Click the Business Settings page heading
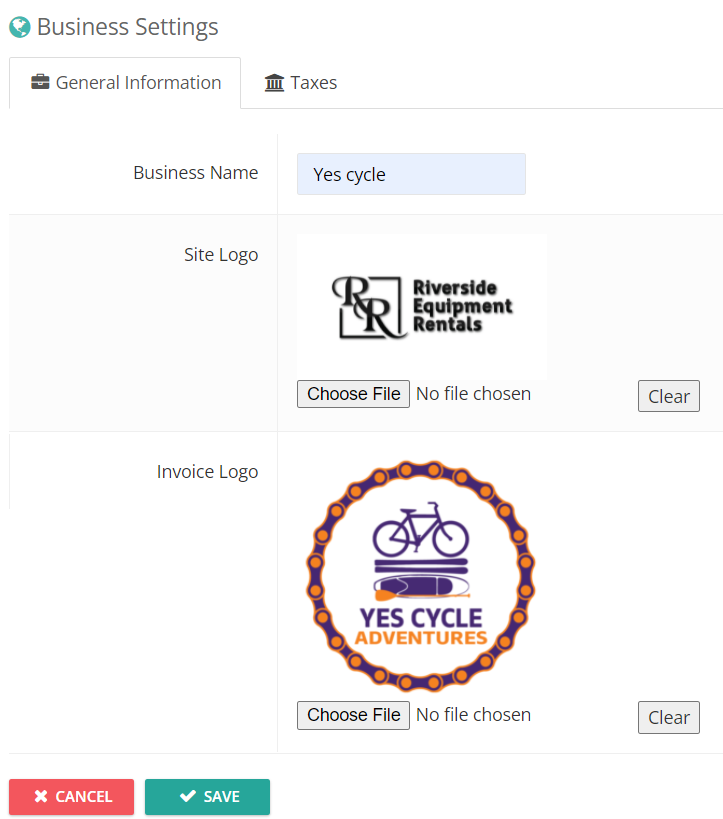Viewport: 723px width, 819px height. click(127, 27)
